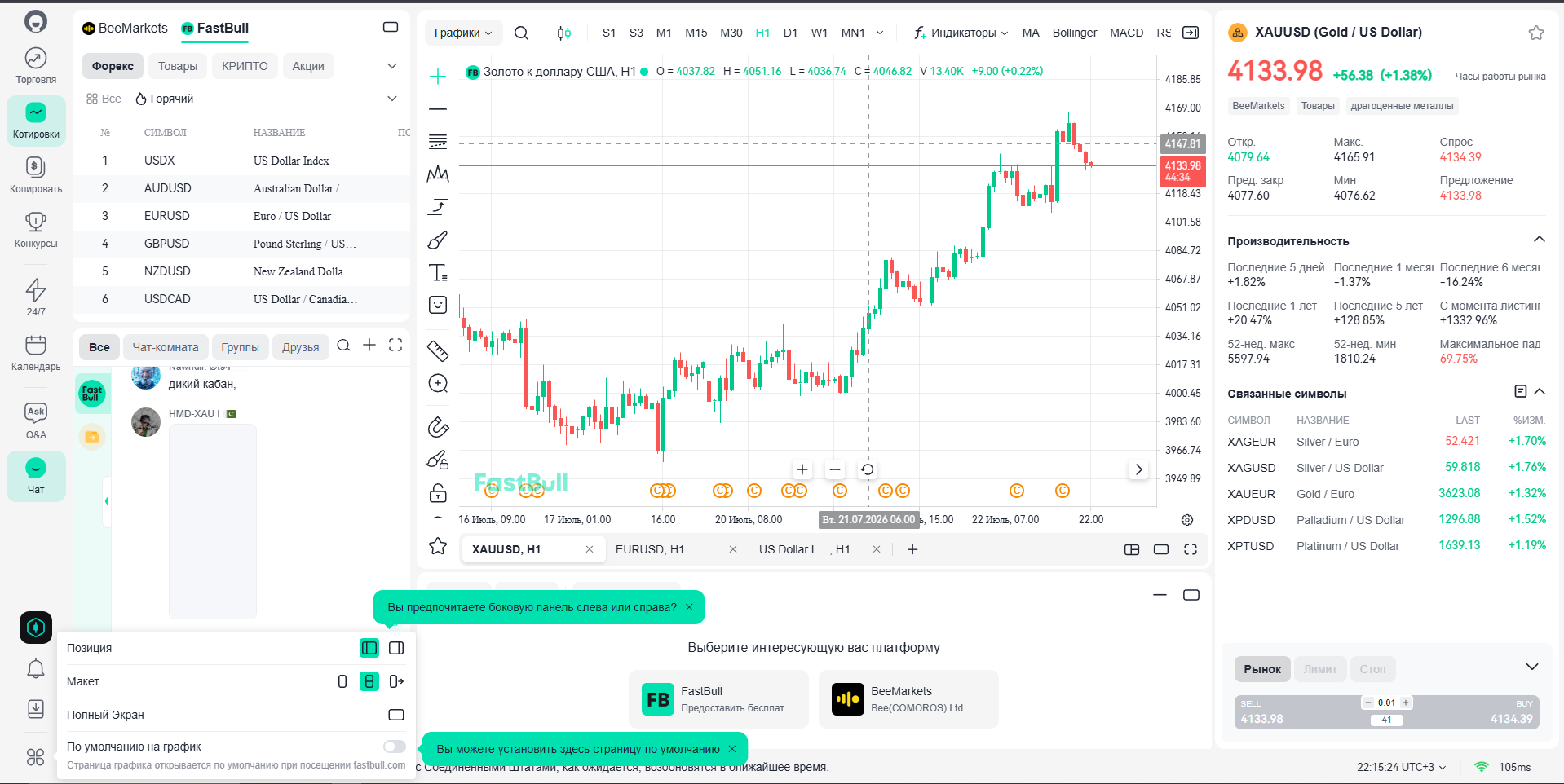Open the 24/7 news section

(x=36, y=297)
